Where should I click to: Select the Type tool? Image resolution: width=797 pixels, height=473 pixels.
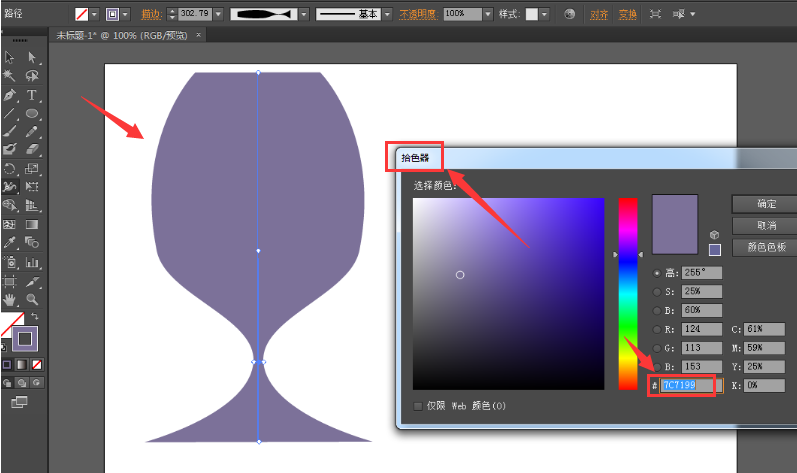32,95
